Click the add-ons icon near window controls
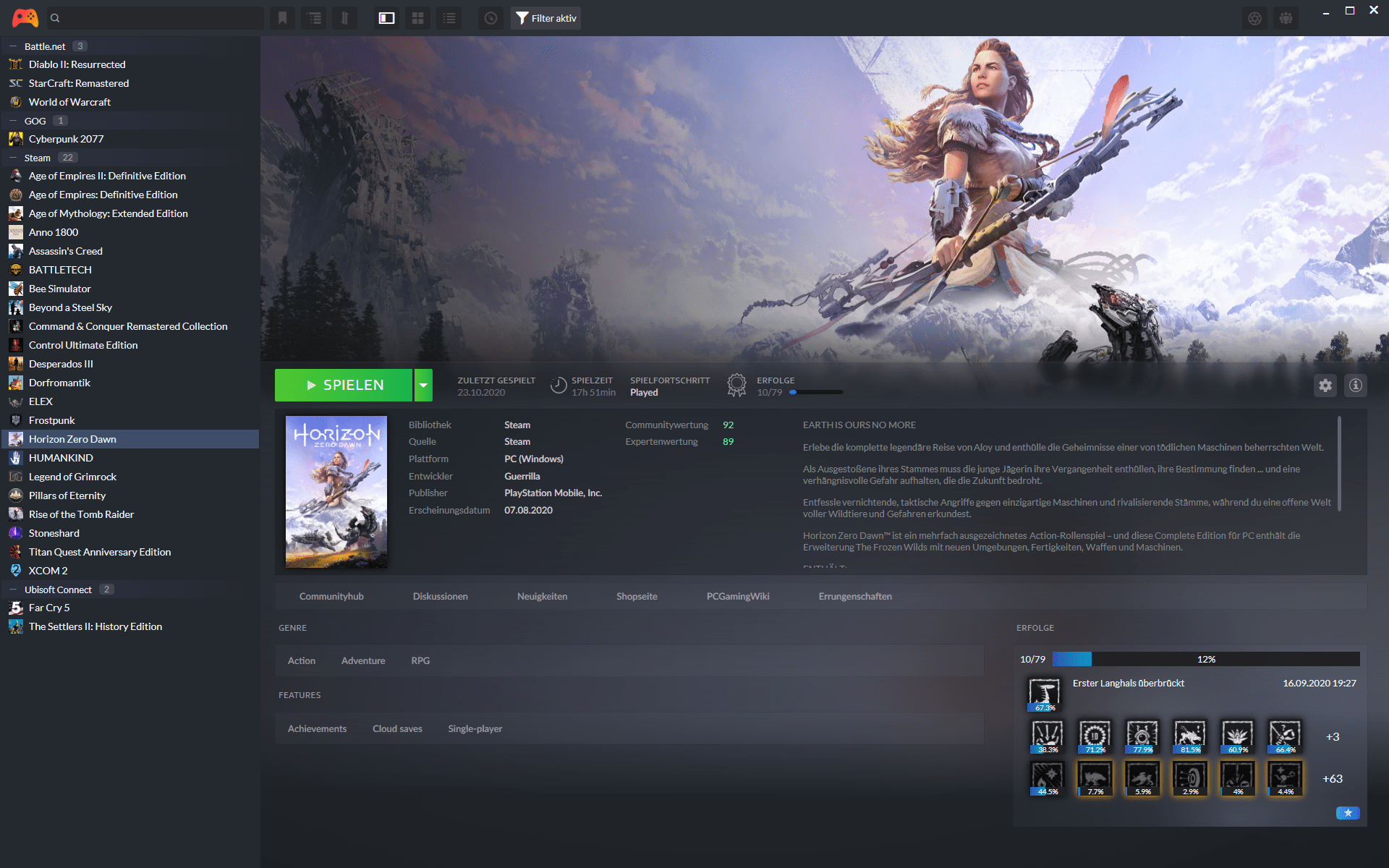Screen dimensions: 1389x868 point(1286,18)
